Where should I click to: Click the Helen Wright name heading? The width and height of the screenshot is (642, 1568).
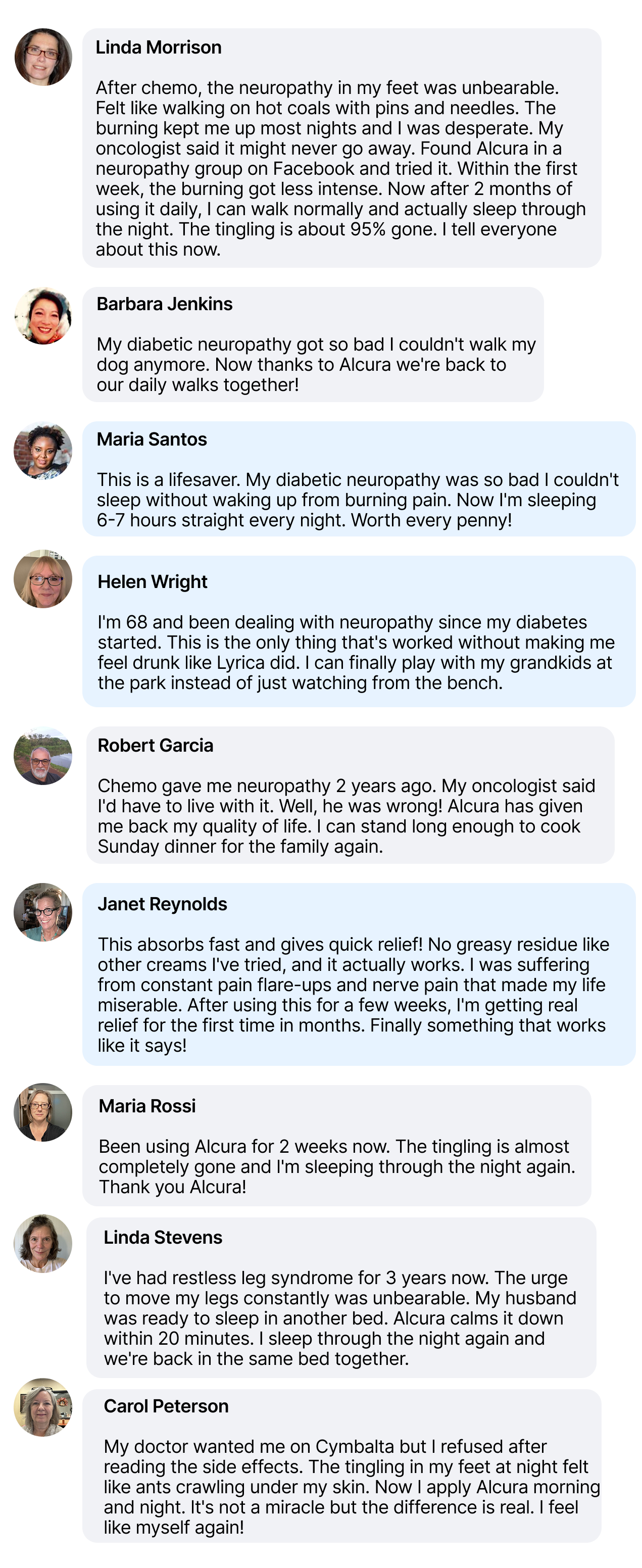(x=152, y=582)
